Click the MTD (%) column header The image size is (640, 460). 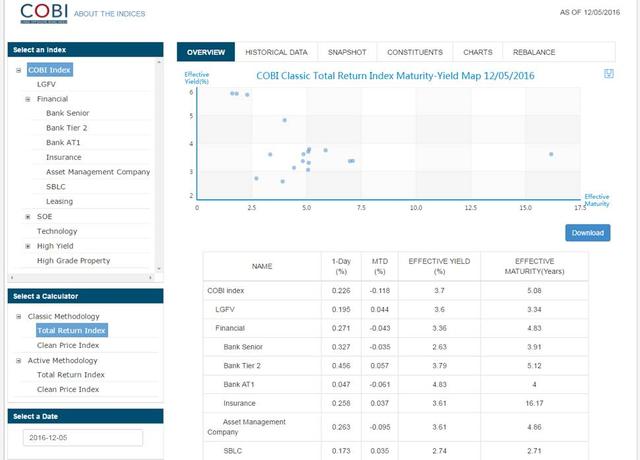coord(380,266)
